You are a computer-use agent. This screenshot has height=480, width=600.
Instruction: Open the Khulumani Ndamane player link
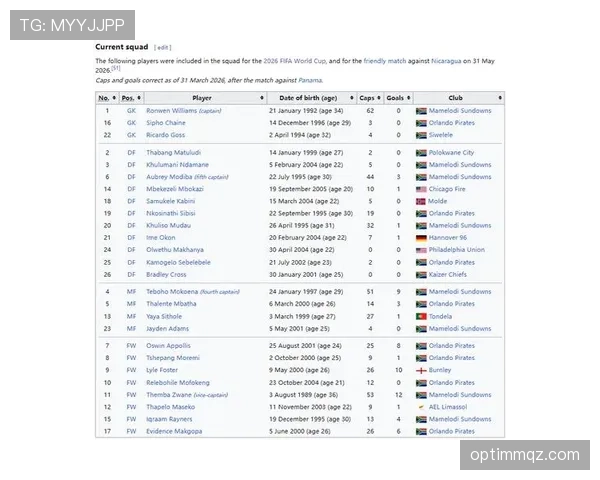(178, 165)
